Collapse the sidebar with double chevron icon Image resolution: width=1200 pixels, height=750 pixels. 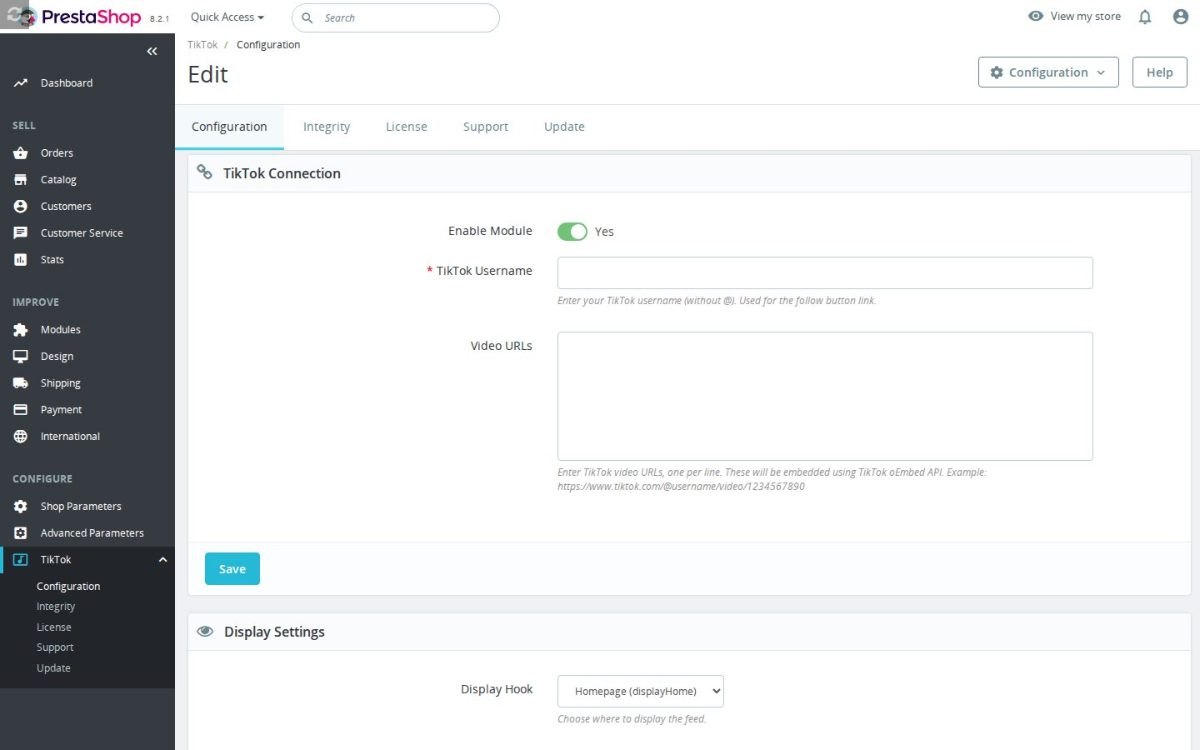pos(152,51)
